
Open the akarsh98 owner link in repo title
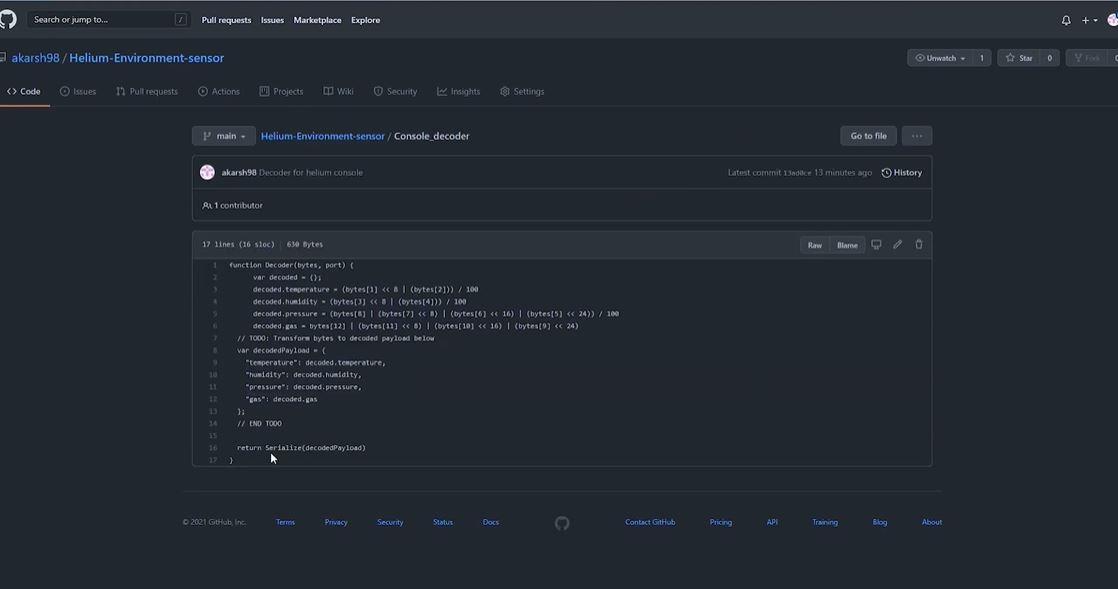coord(35,58)
